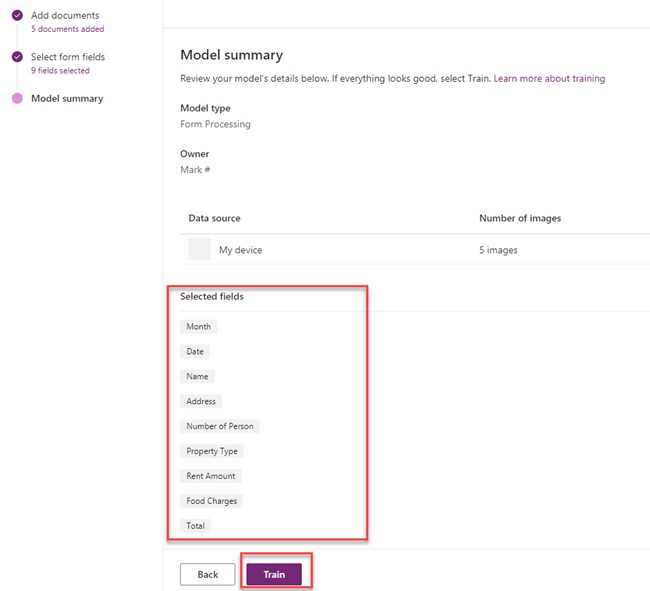Go back with the Back button
650x591 pixels.
click(207, 575)
